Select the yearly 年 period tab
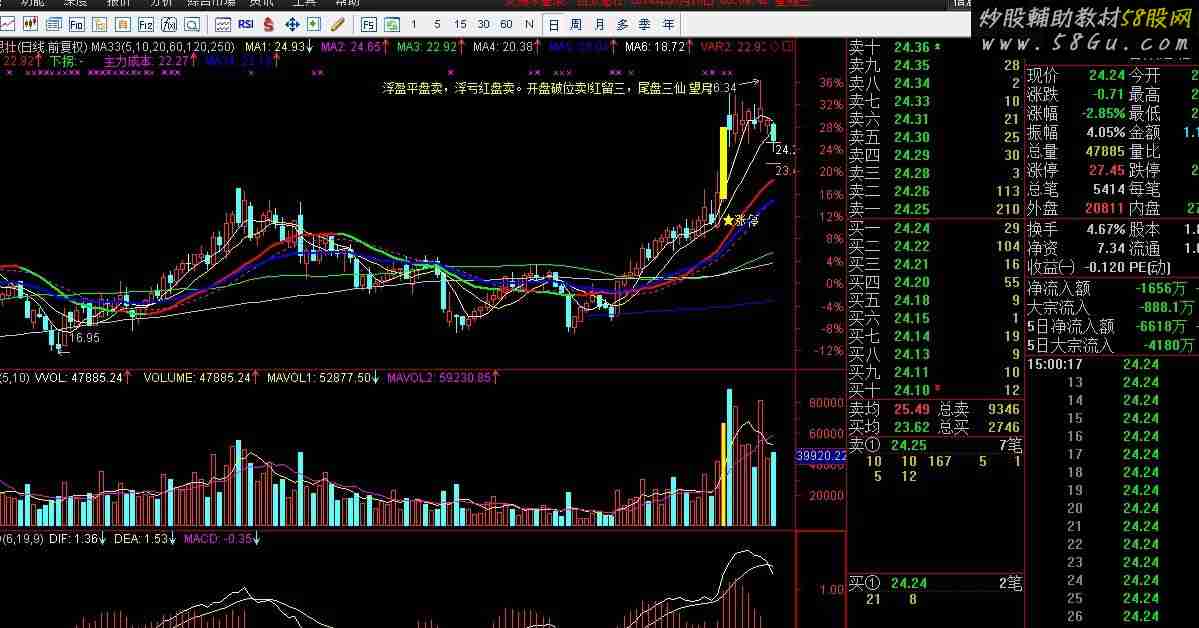Image resolution: width=1199 pixels, height=628 pixels. click(x=669, y=24)
